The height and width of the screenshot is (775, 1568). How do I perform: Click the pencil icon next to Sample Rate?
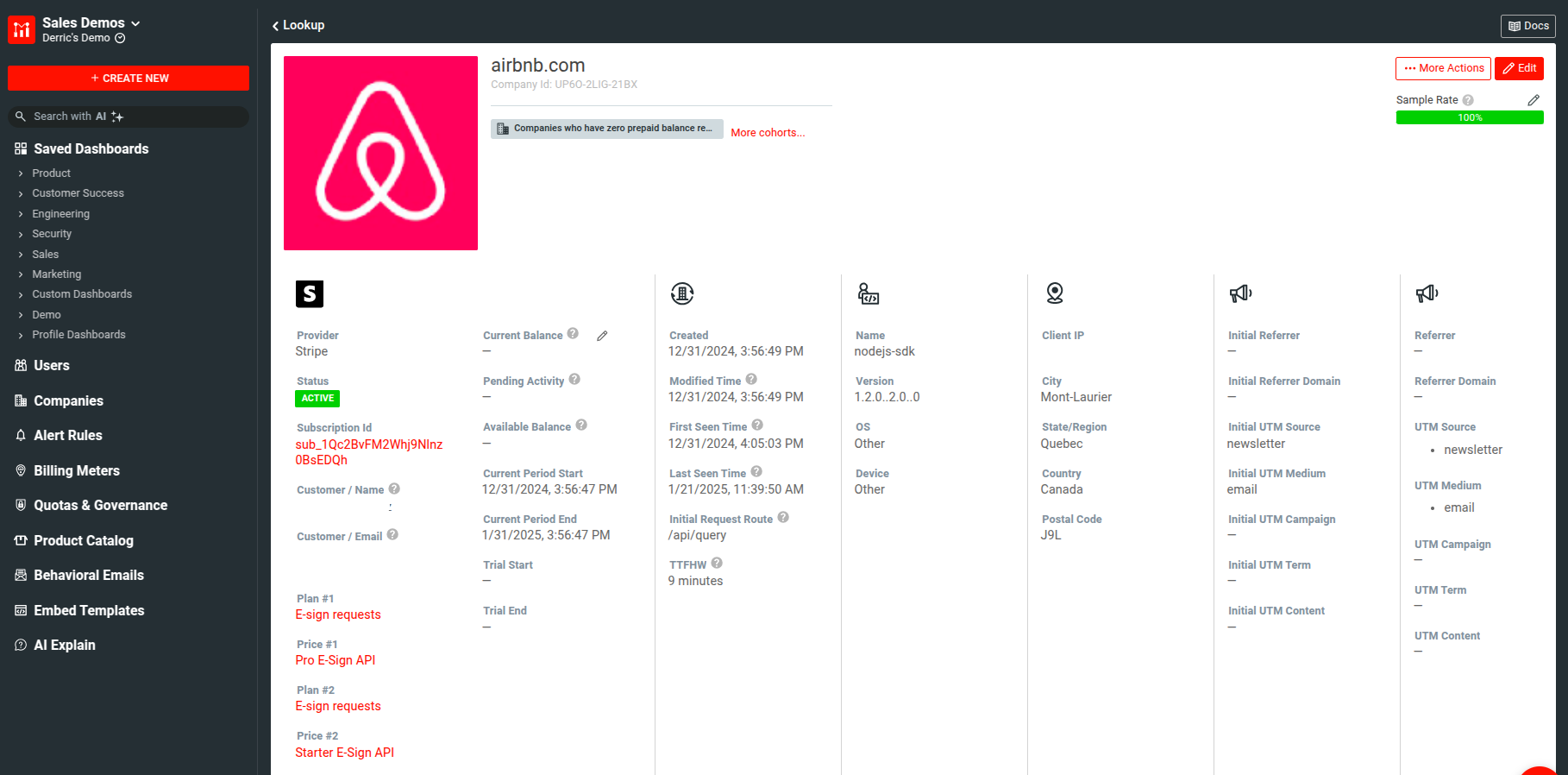tap(1533, 100)
